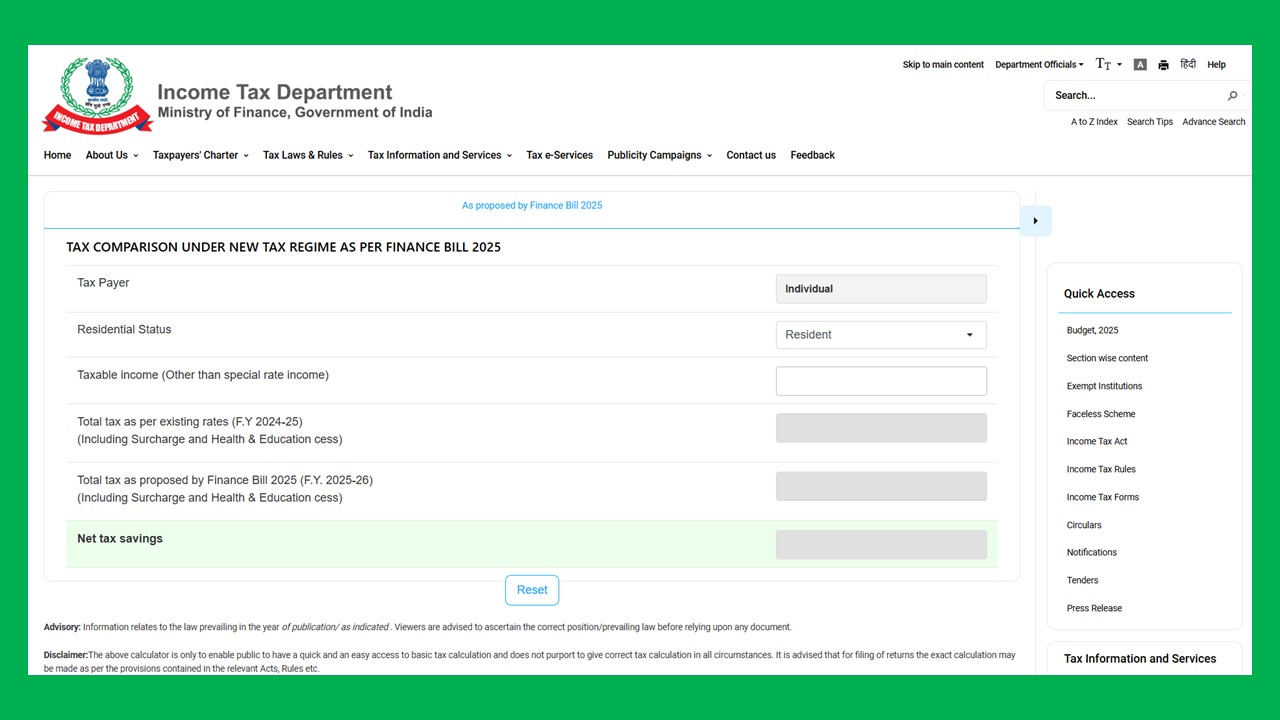Select the 'As proposed by Finance Bill 2025' tab
The height and width of the screenshot is (720, 1280).
(x=532, y=205)
